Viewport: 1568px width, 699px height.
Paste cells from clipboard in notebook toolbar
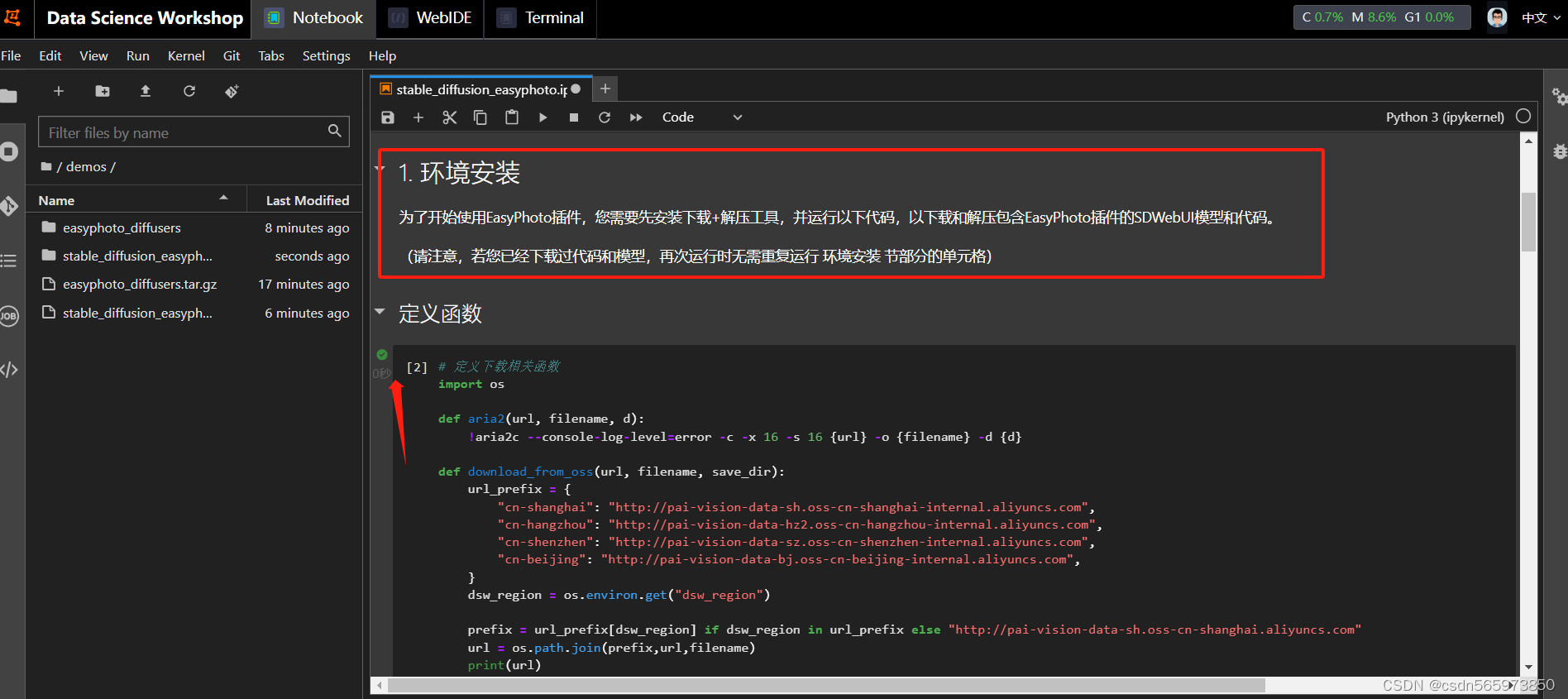coord(512,117)
